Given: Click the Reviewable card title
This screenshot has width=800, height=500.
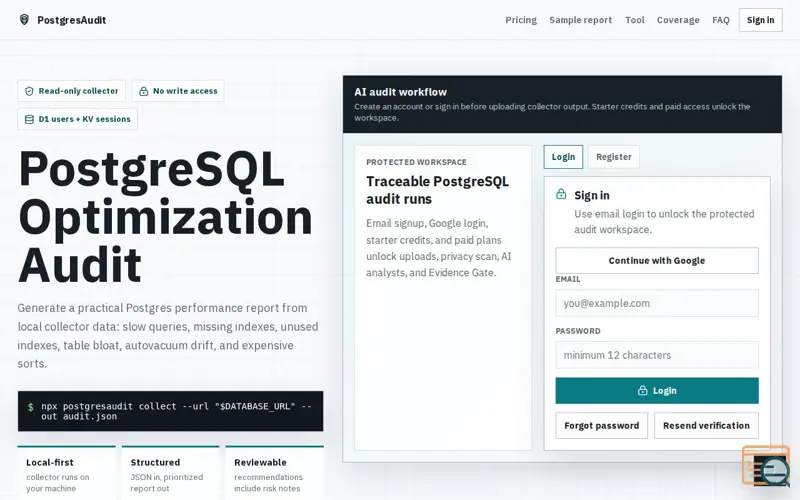Looking at the screenshot, I should point(260,463).
